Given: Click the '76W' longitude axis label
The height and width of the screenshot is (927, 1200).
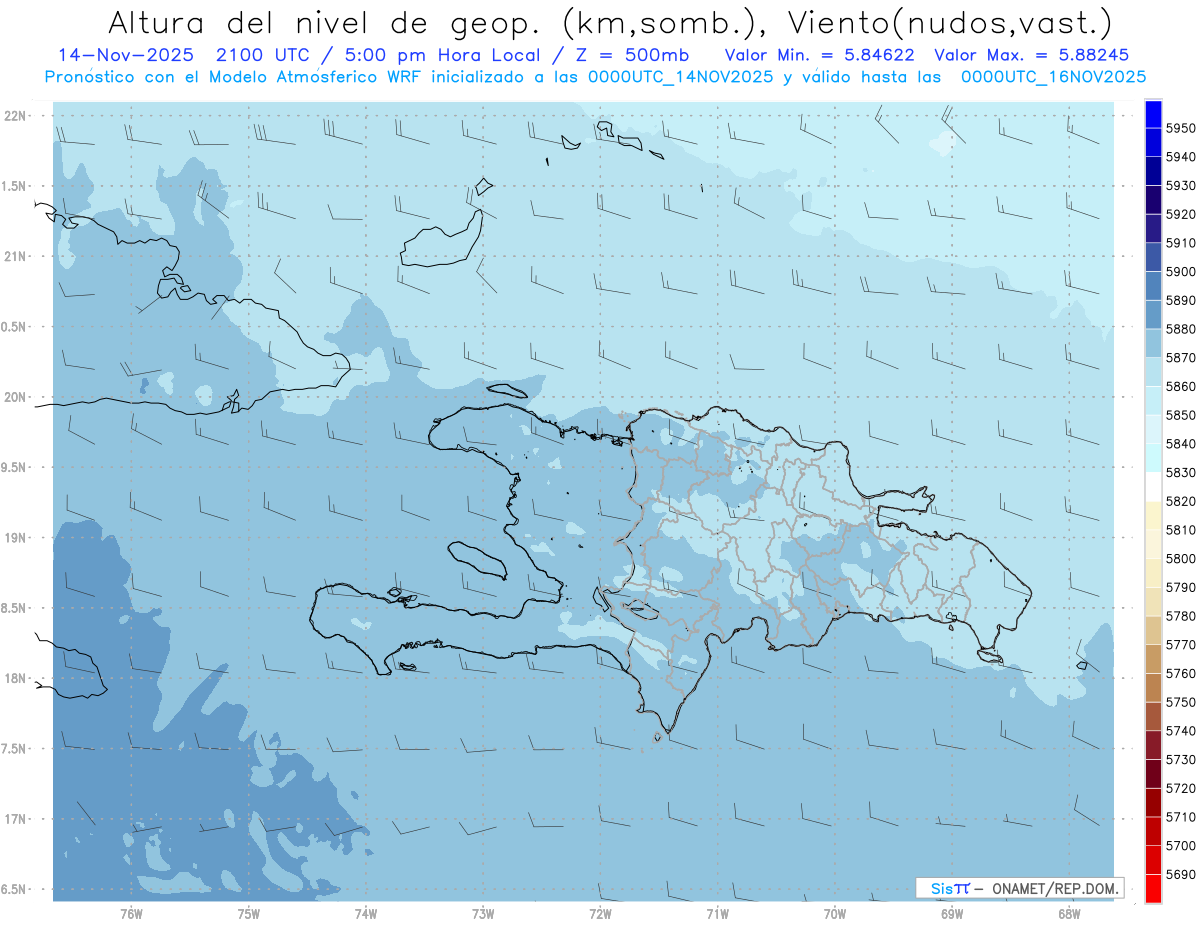Looking at the screenshot, I should (x=131, y=913).
